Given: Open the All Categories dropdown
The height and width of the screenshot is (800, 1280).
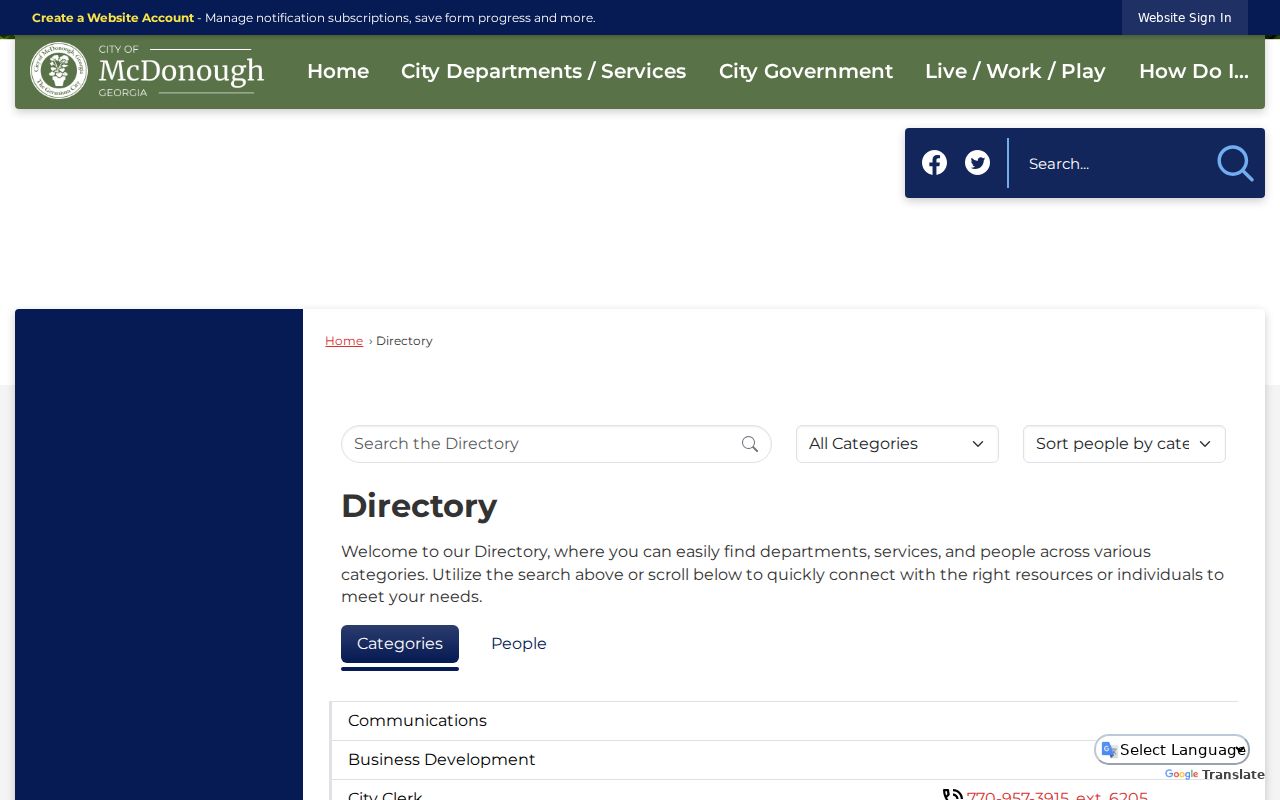Looking at the screenshot, I should click(897, 444).
